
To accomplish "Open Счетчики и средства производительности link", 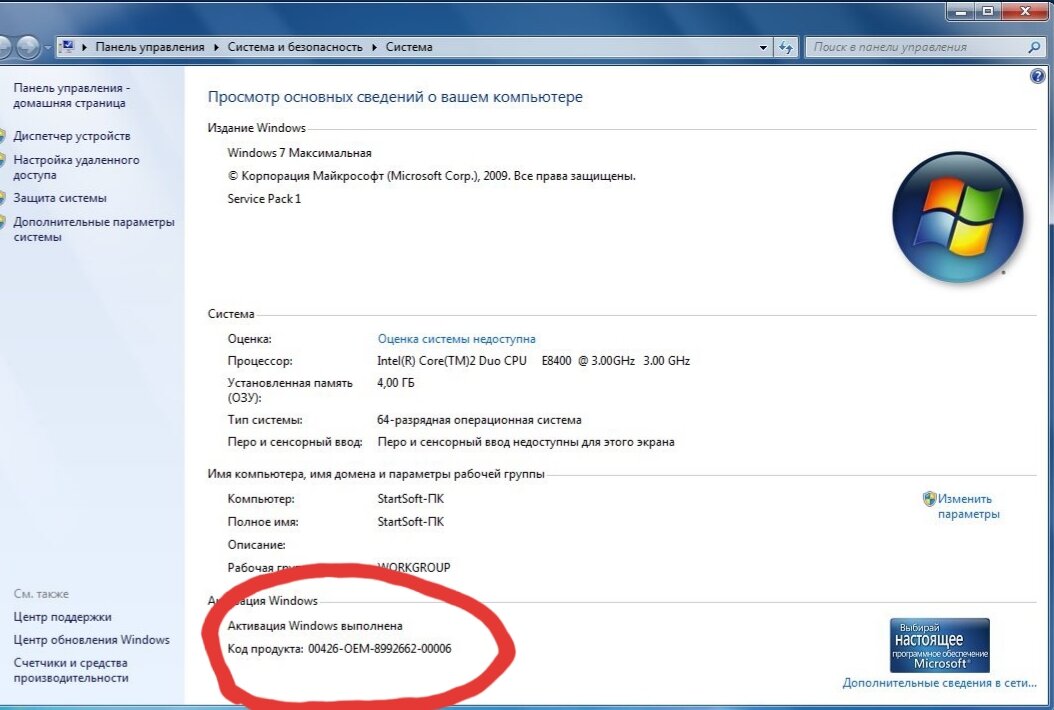I will (71, 670).
